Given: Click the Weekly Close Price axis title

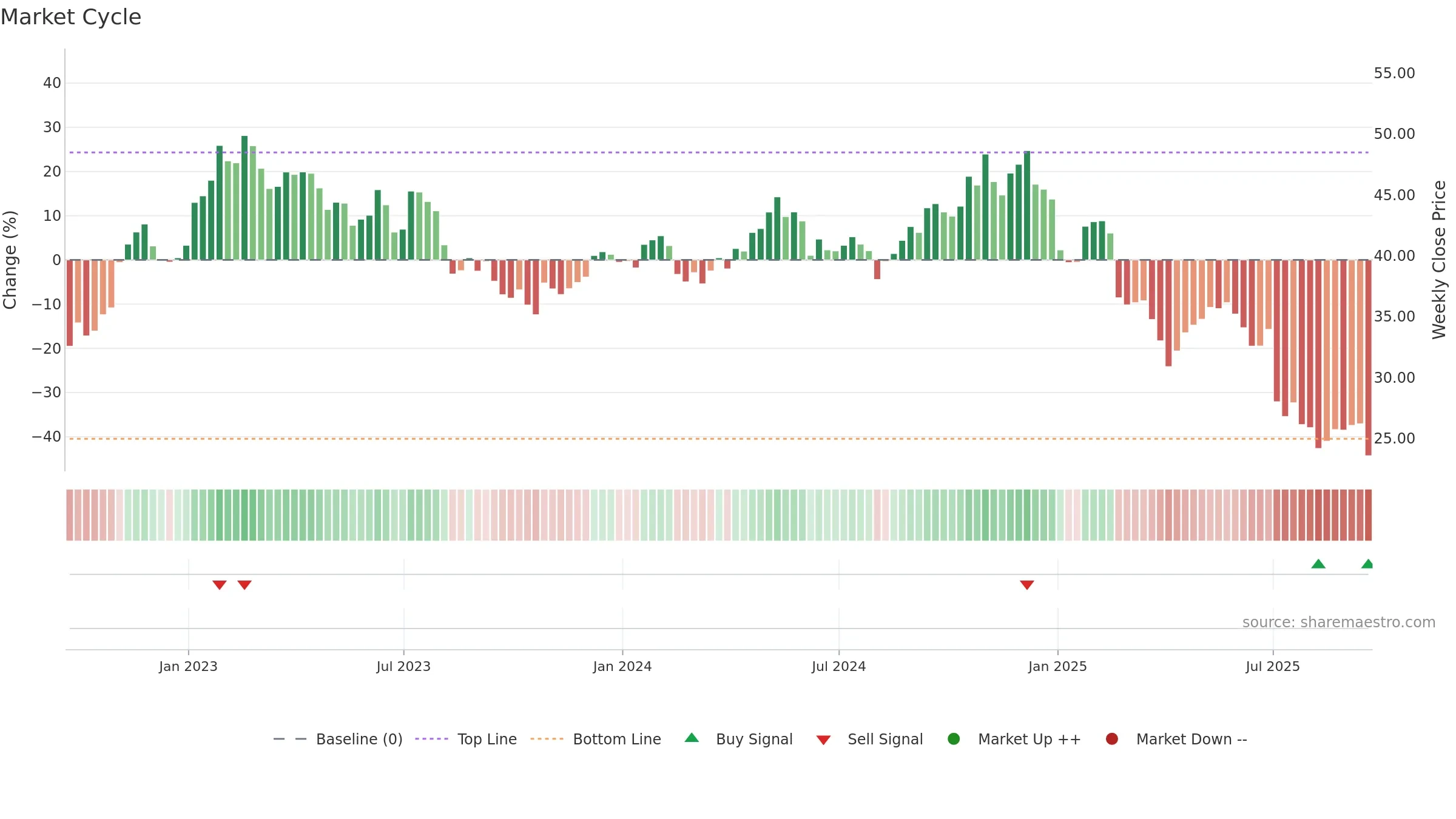Looking at the screenshot, I should pyautogui.click(x=1439, y=260).
